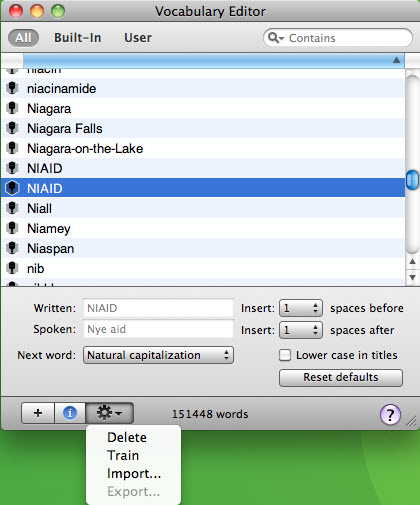Click the Reset defaults button

(x=341, y=377)
